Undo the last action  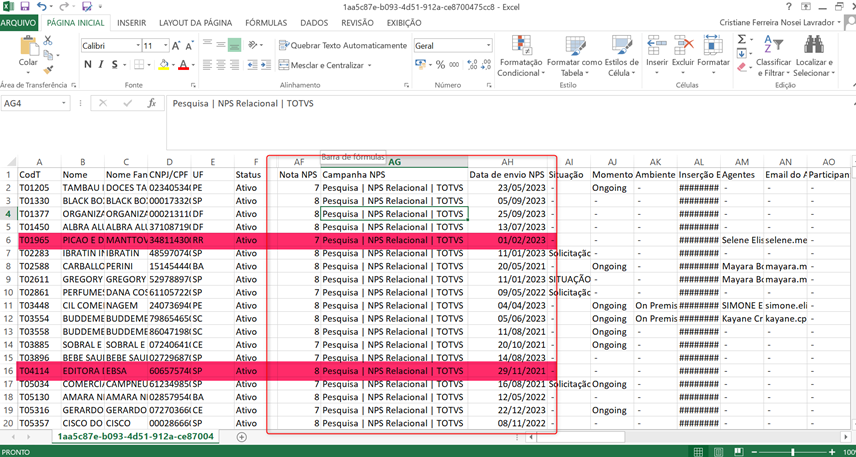pos(43,7)
